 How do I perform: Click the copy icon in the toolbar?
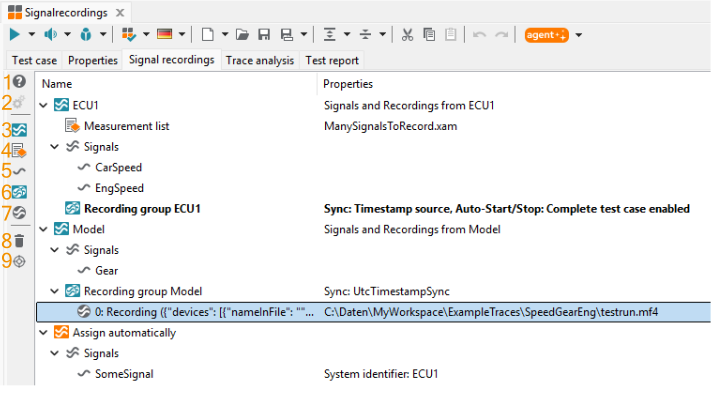[x=429, y=35]
